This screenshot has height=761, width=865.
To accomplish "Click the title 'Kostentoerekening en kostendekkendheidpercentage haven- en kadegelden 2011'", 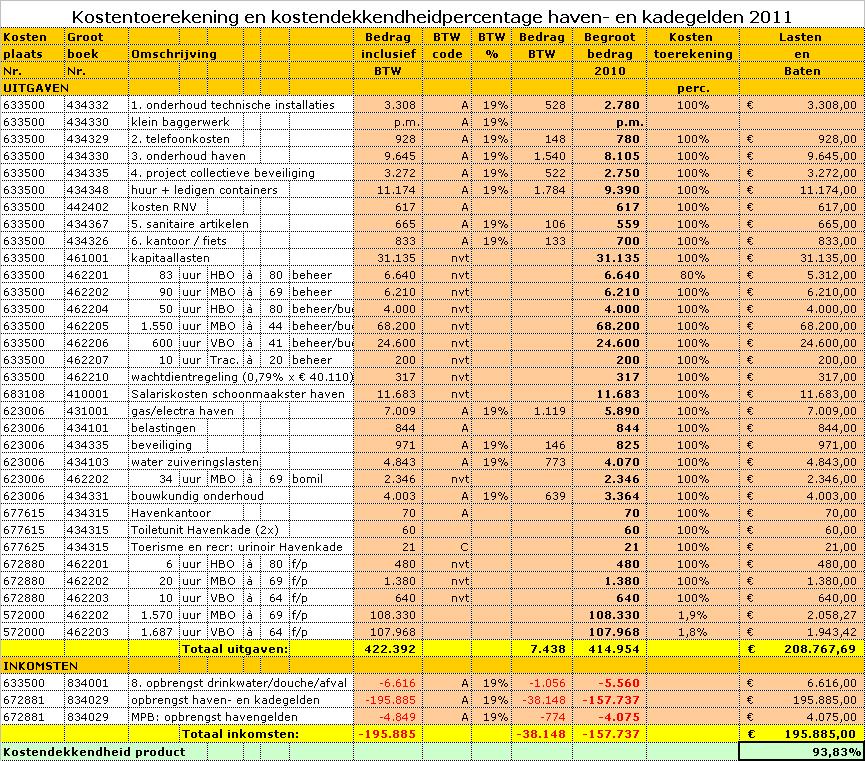I will pos(431,17).
